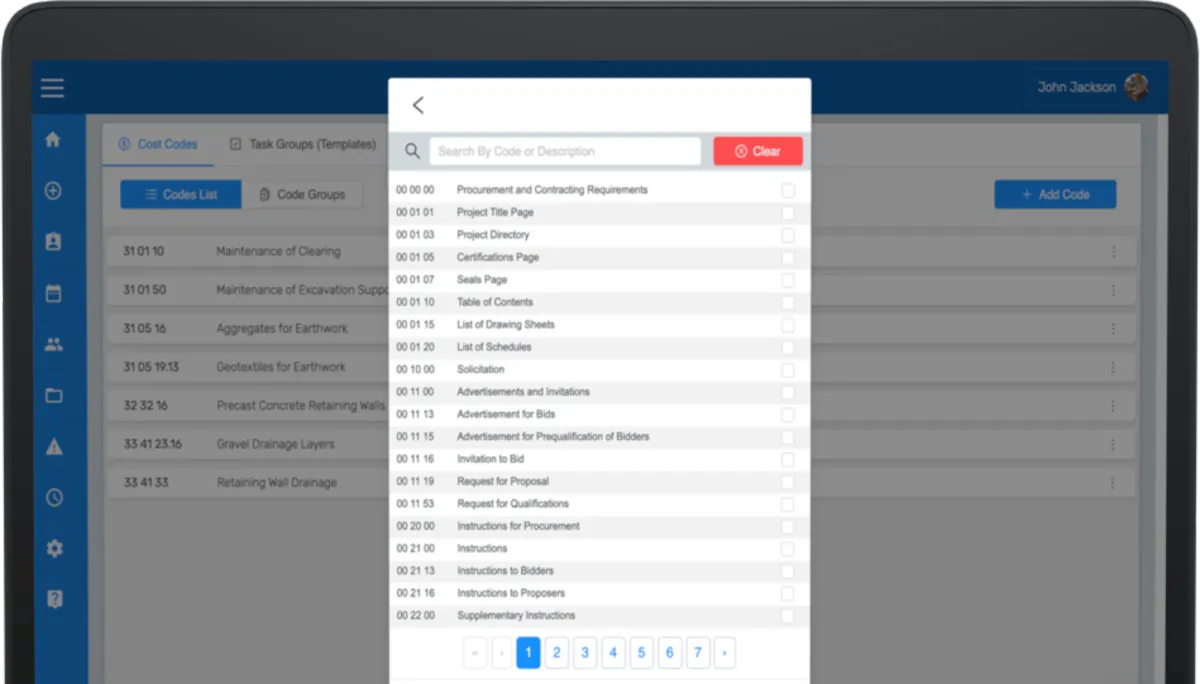The width and height of the screenshot is (1200, 684).
Task: Click the red Clear button
Action: (x=758, y=151)
